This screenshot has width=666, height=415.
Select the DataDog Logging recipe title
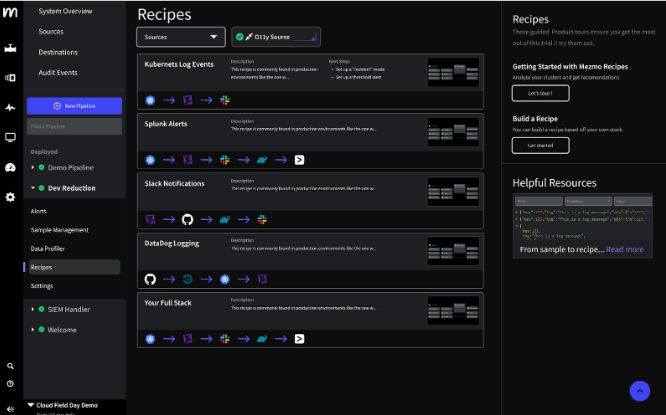[172, 243]
